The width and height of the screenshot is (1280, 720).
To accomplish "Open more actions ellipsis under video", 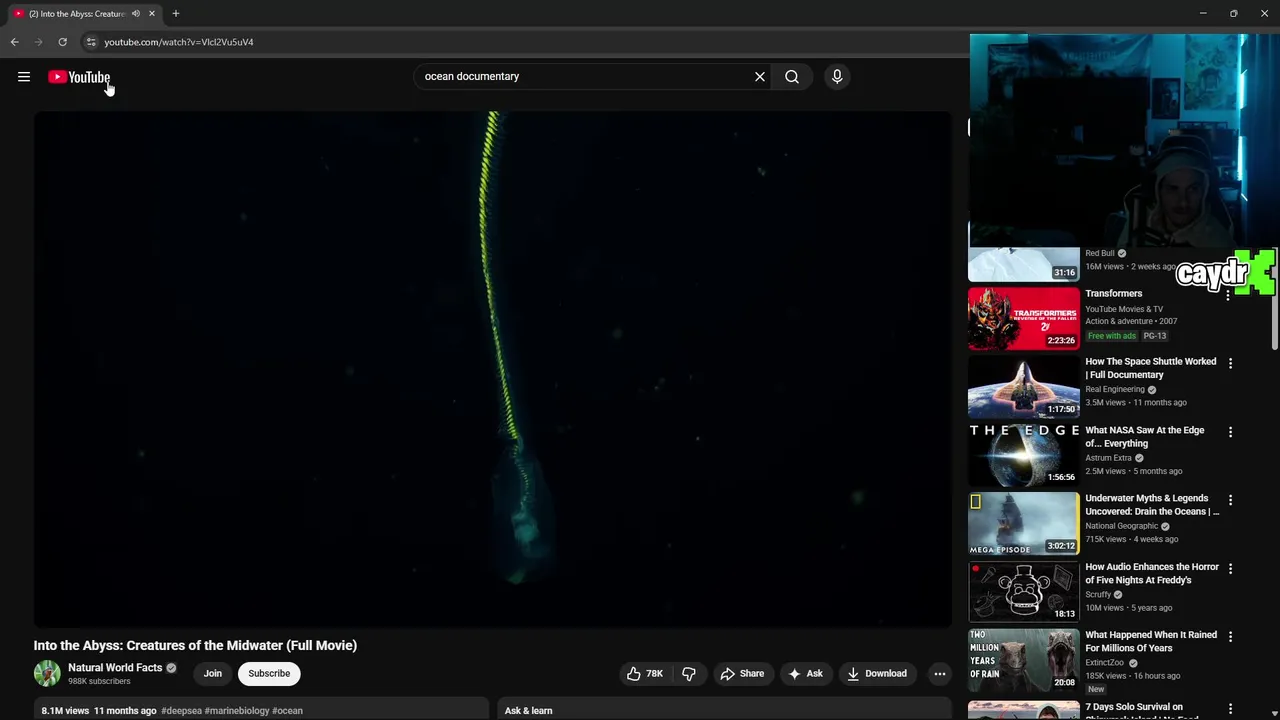I will (940, 673).
